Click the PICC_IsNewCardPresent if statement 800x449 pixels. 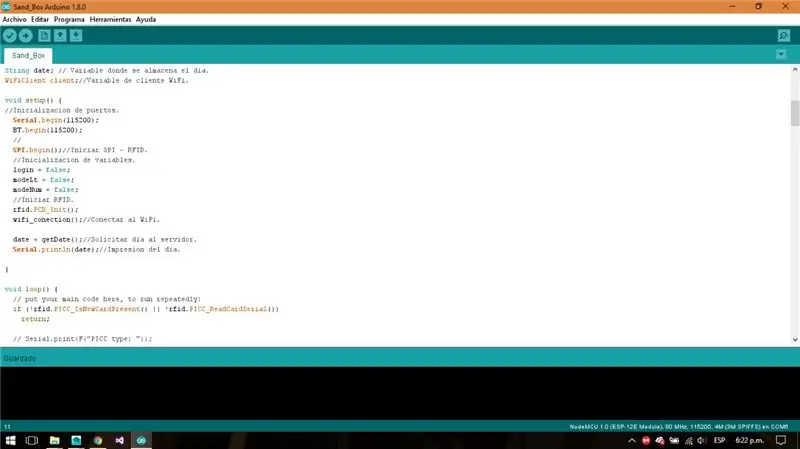pos(146,309)
